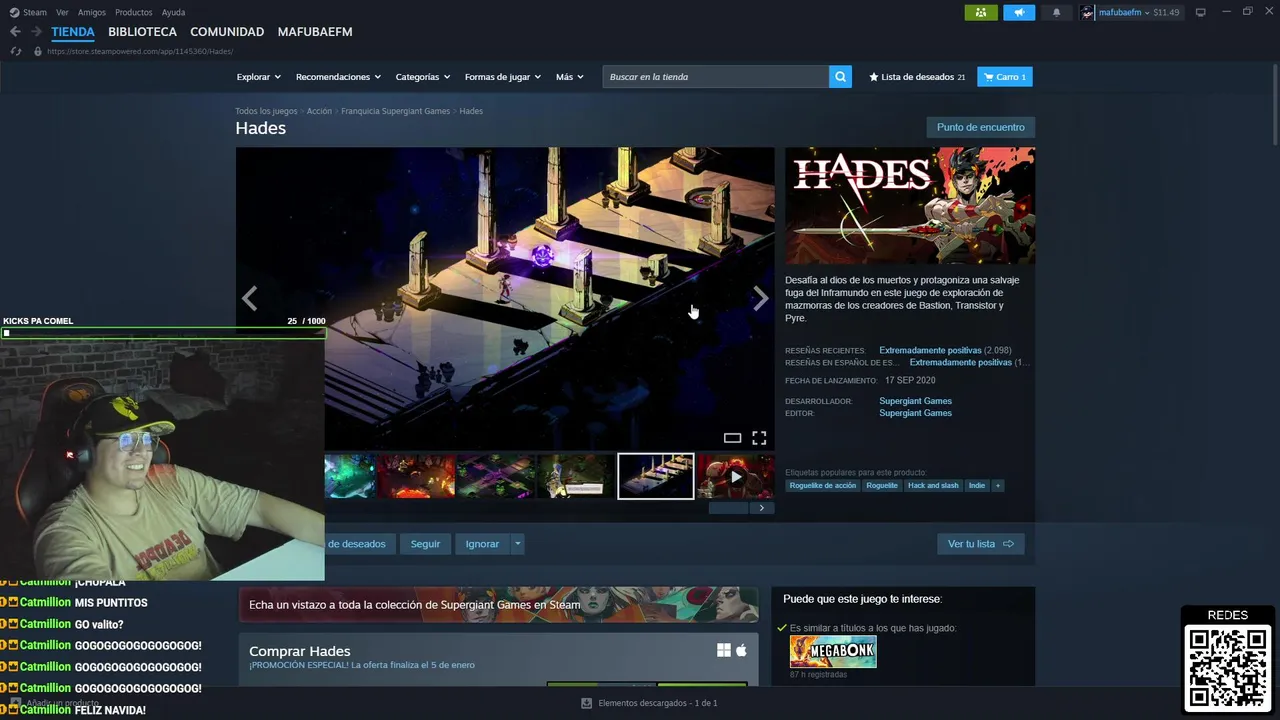This screenshot has width=1280, height=720.
Task: Switch to Big Picture mode monitor icon
Action: coord(1201,12)
